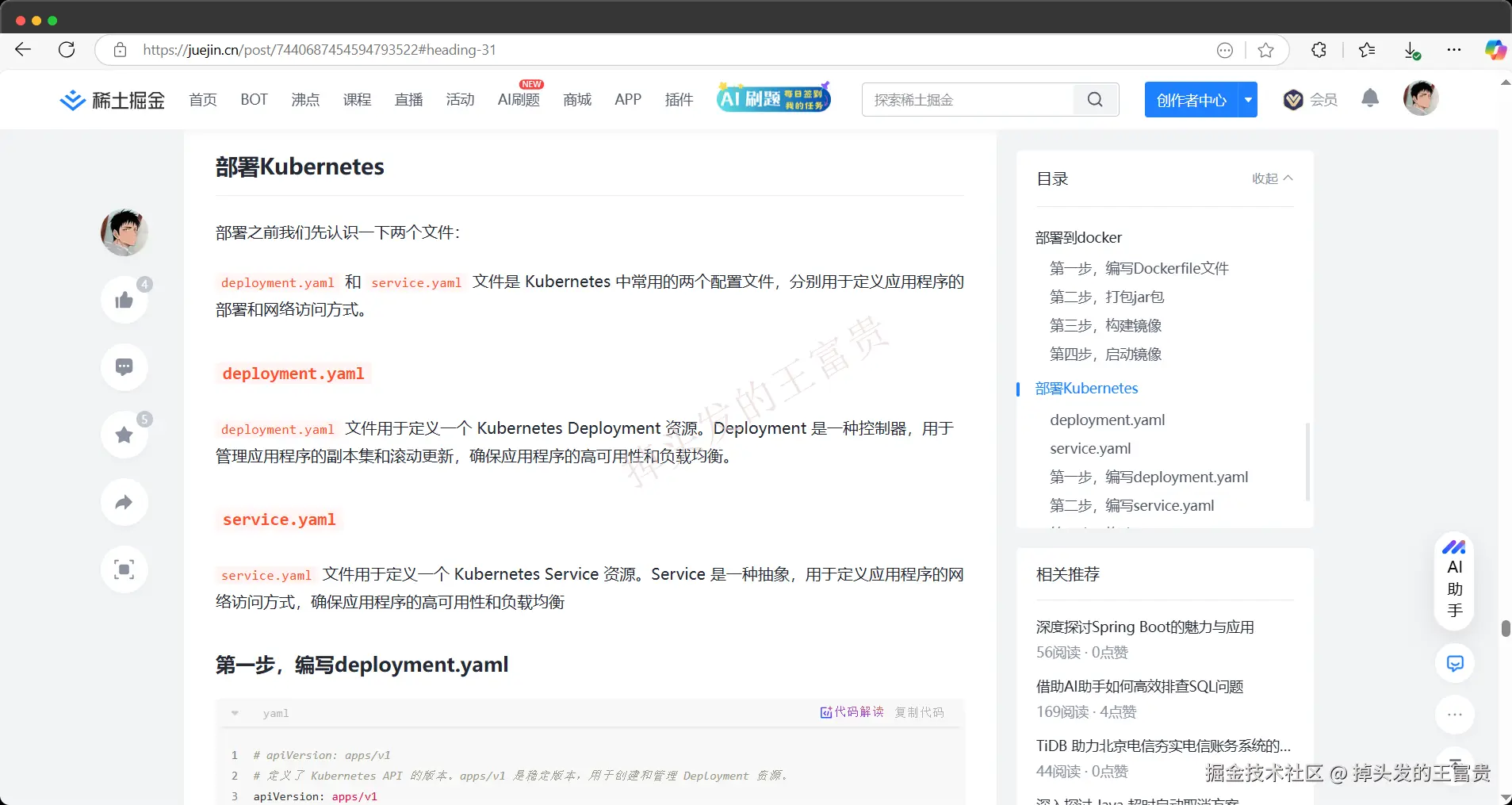Check notifications via bell icon
The height and width of the screenshot is (805, 1512).
point(1371,98)
